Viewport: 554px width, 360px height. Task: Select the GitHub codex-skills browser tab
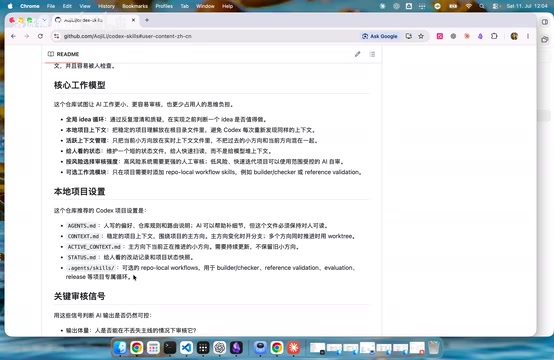click(x=95, y=20)
